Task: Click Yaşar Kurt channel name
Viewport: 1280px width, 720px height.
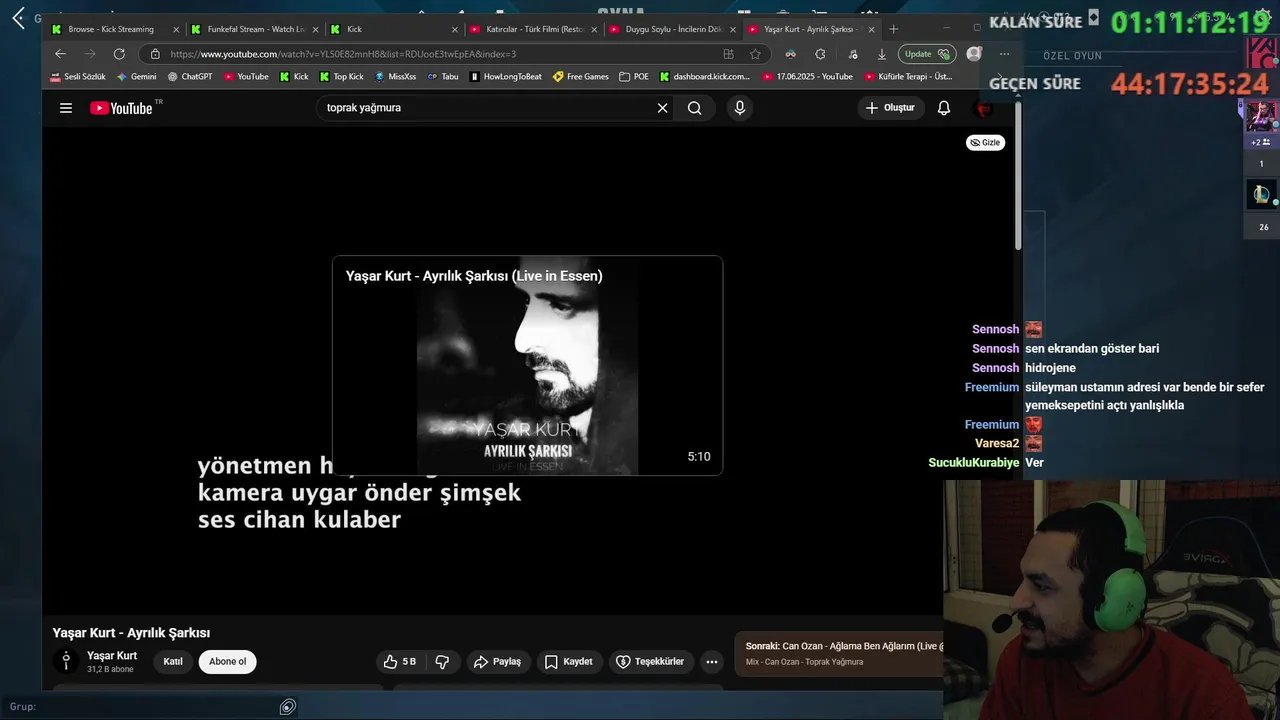Action: tap(112, 656)
